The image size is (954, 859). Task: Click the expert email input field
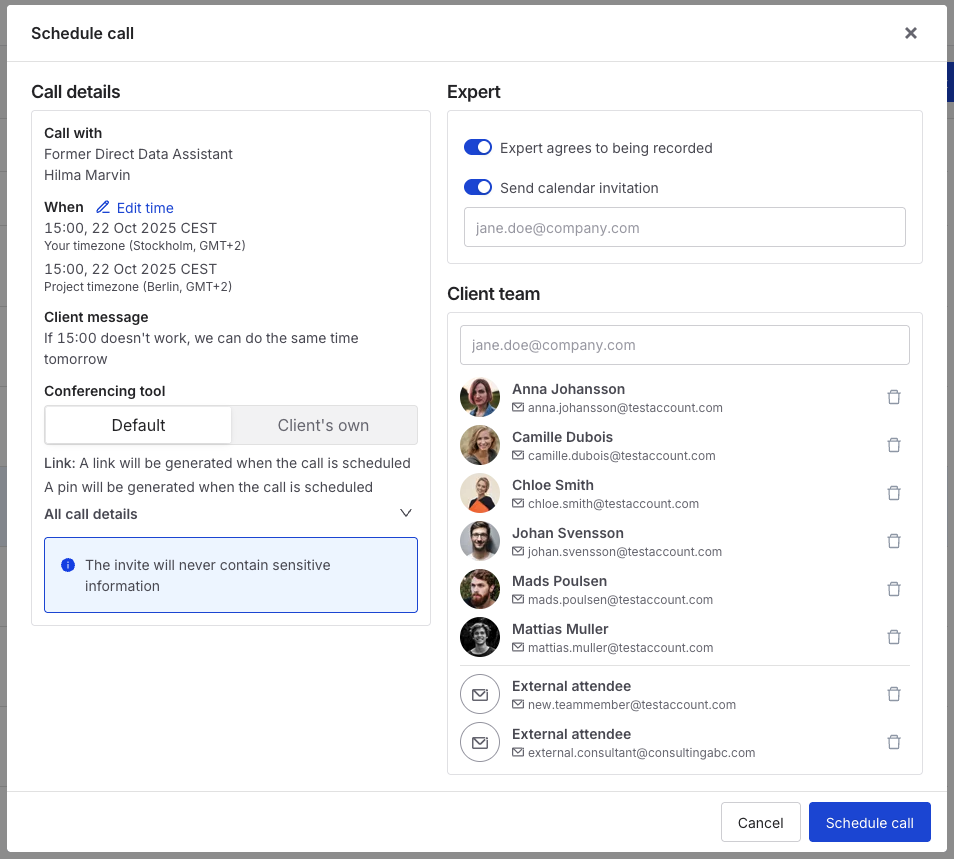(x=684, y=228)
